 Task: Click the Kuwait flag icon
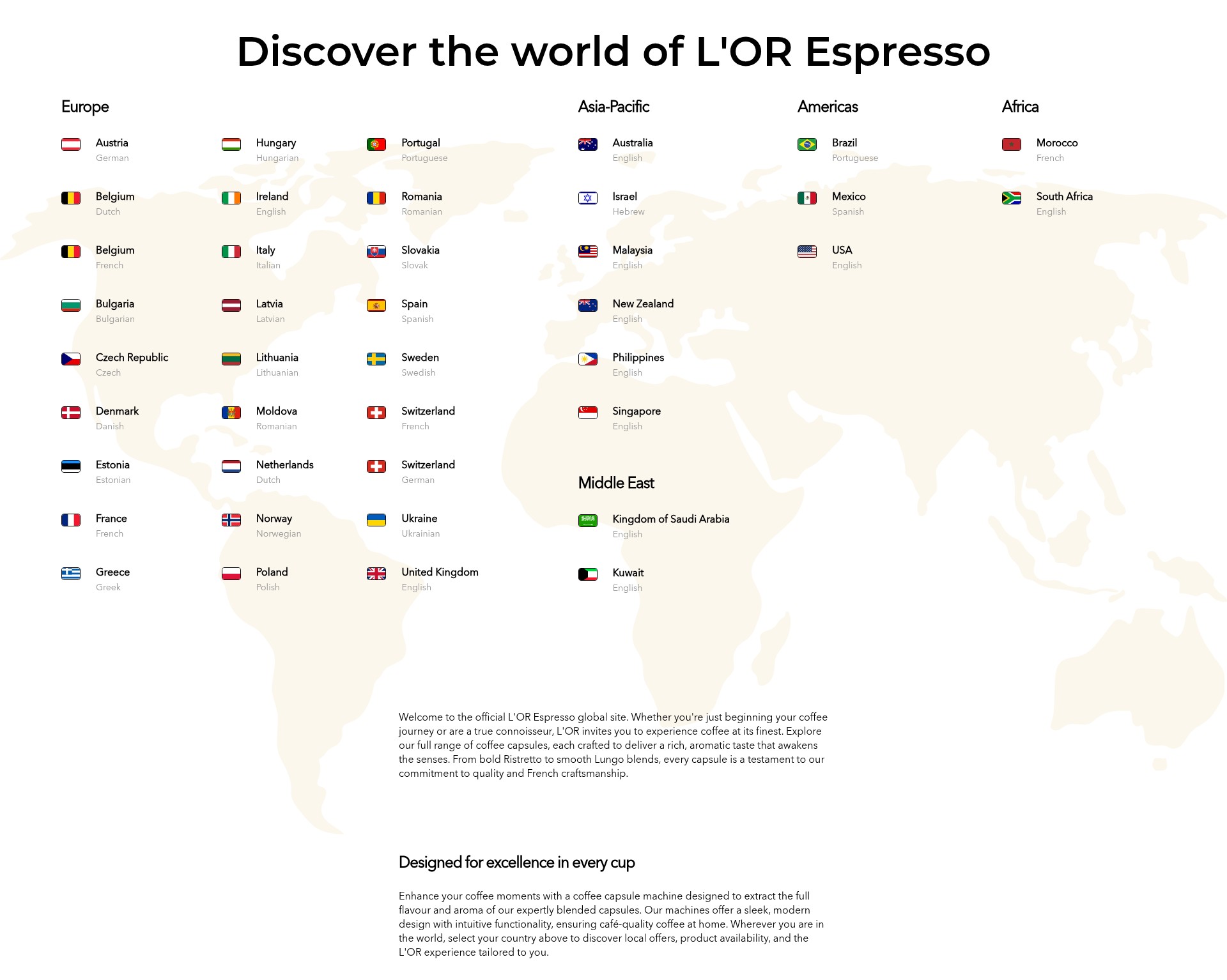588,574
